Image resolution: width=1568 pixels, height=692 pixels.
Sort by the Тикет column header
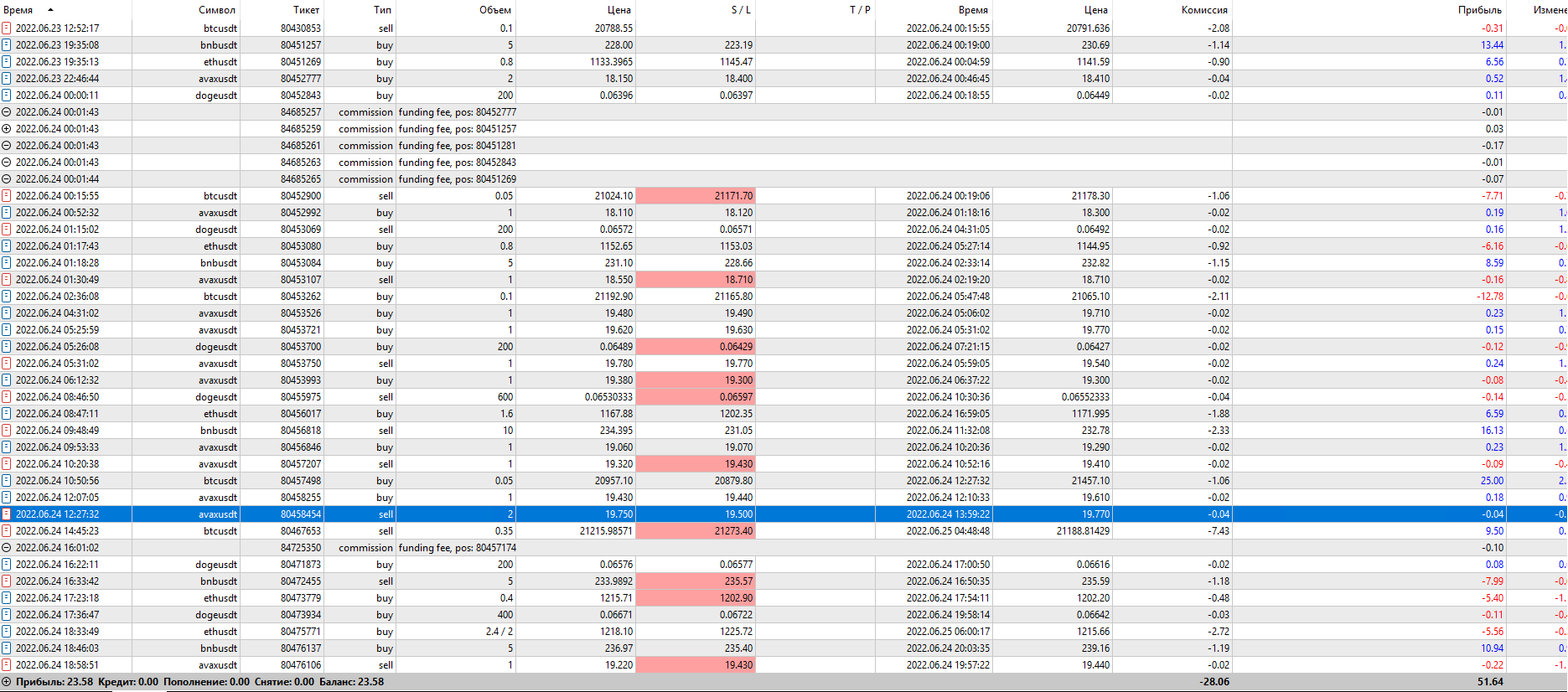[x=306, y=10]
